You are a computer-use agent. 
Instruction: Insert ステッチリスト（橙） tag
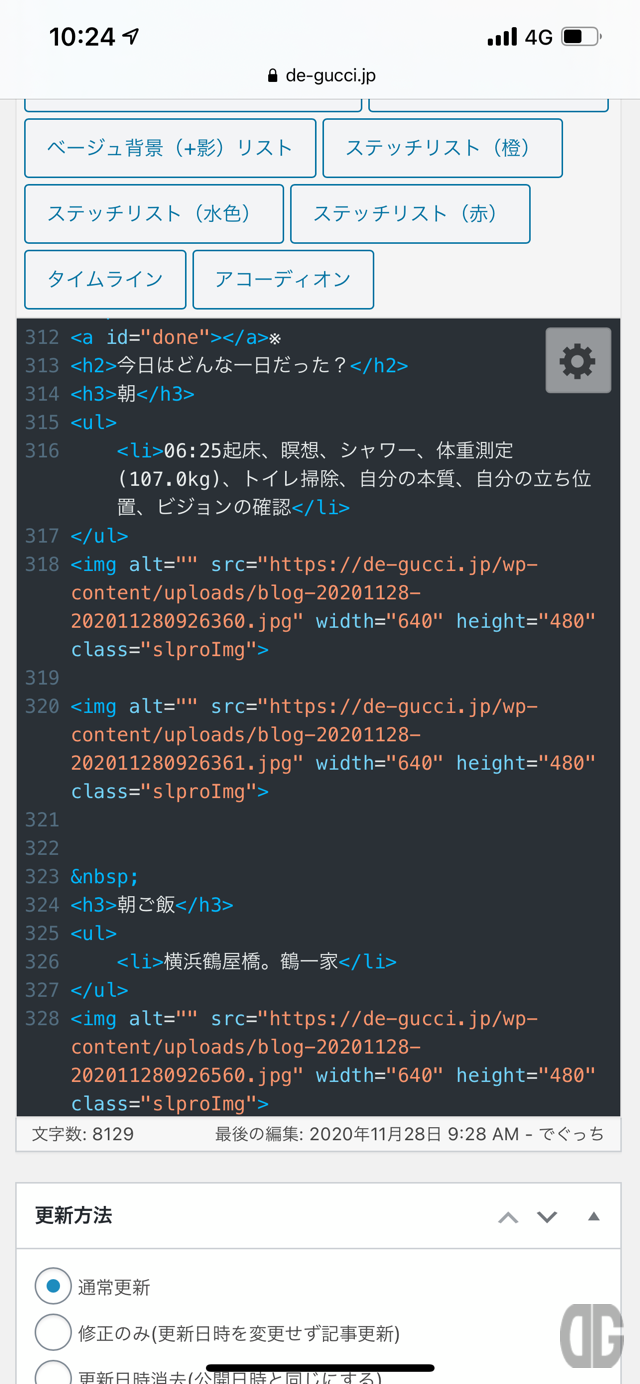coord(443,148)
